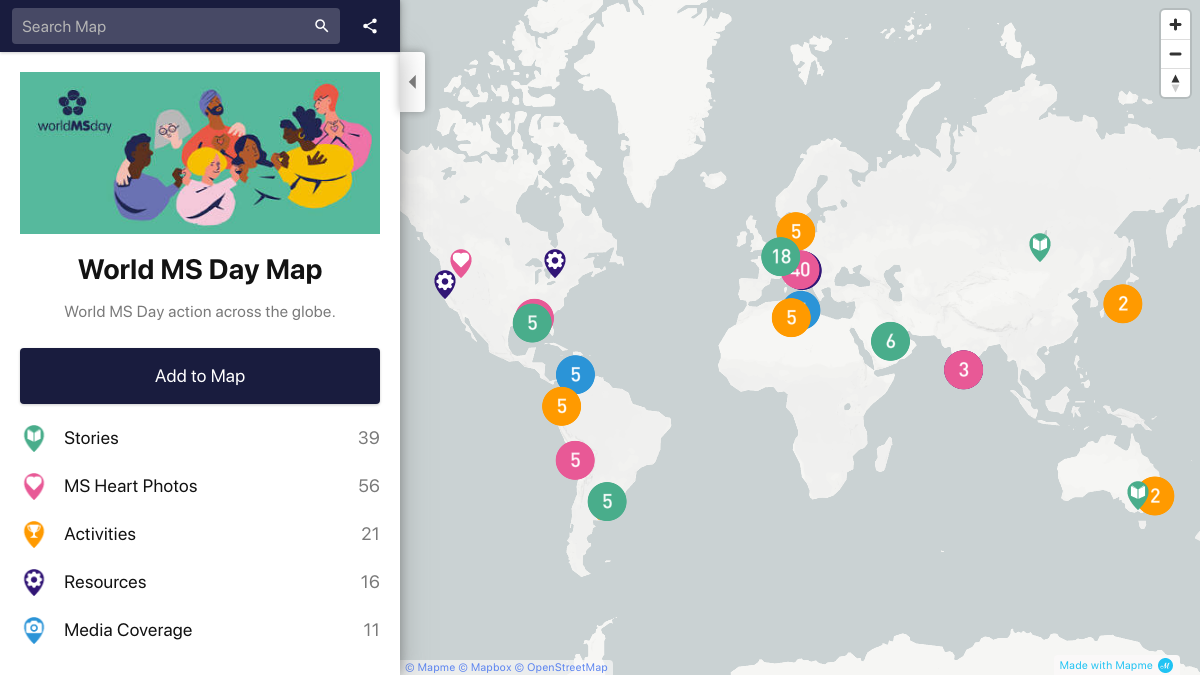Open the share icon in top bar

(x=370, y=26)
